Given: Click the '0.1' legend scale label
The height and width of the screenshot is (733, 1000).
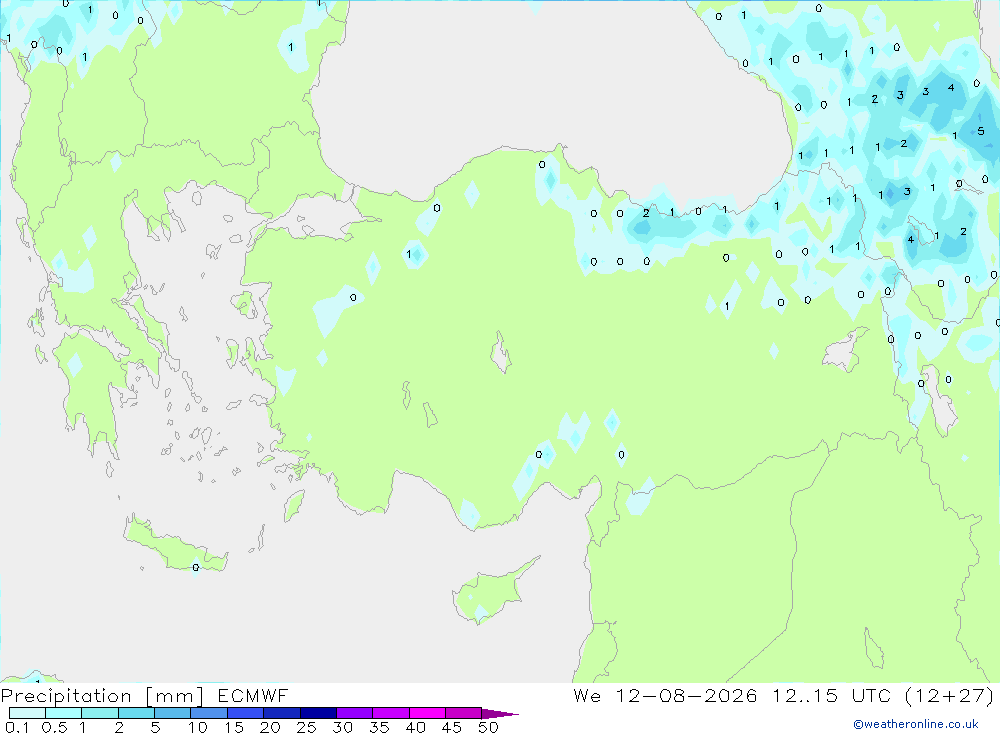Looking at the screenshot, I should 17,727.
